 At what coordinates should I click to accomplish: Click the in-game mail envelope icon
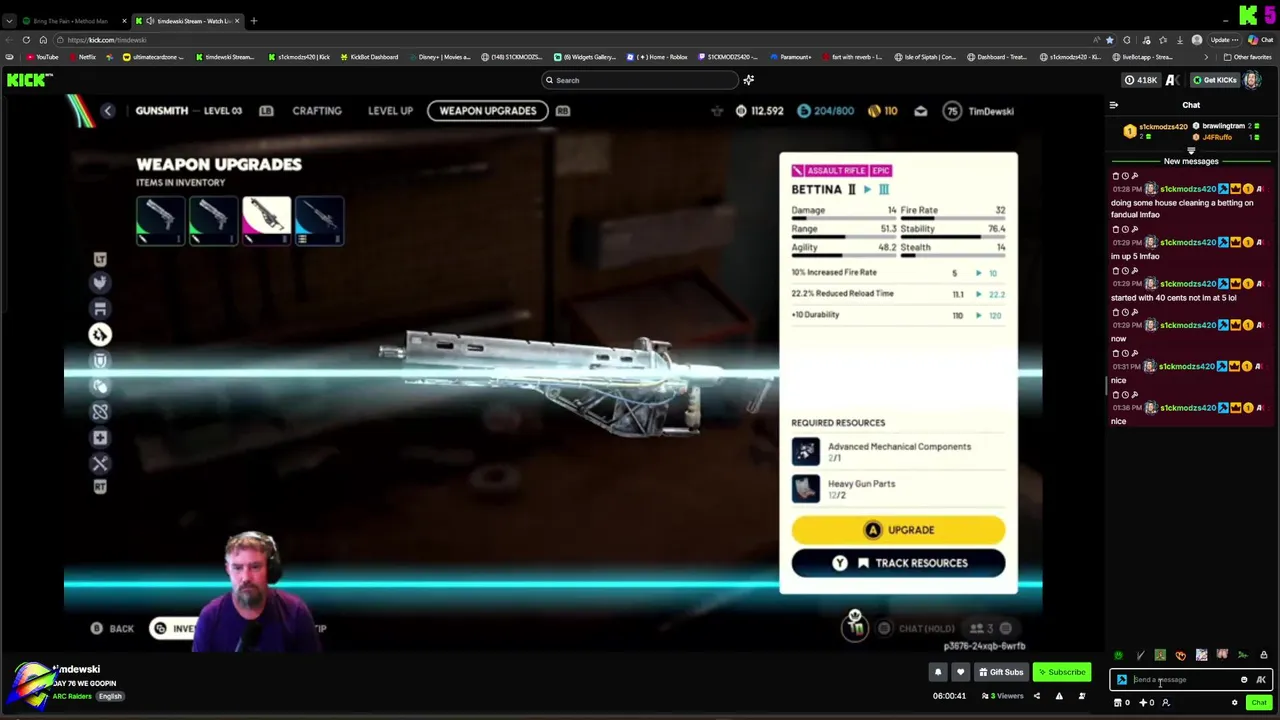pyautogui.click(x=920, y=111)
